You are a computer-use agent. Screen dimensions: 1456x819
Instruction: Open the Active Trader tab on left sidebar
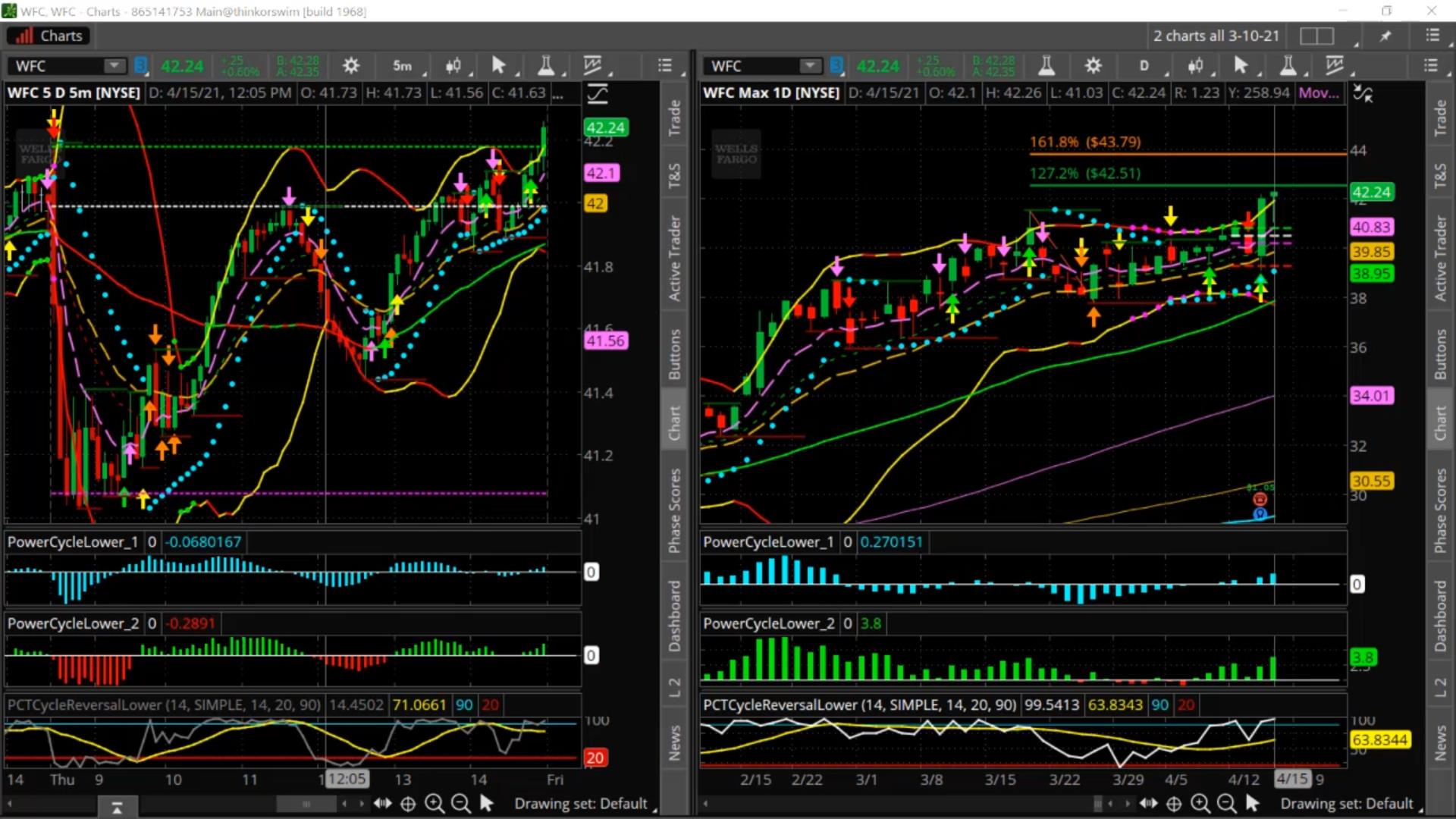(x=674, y=259)
